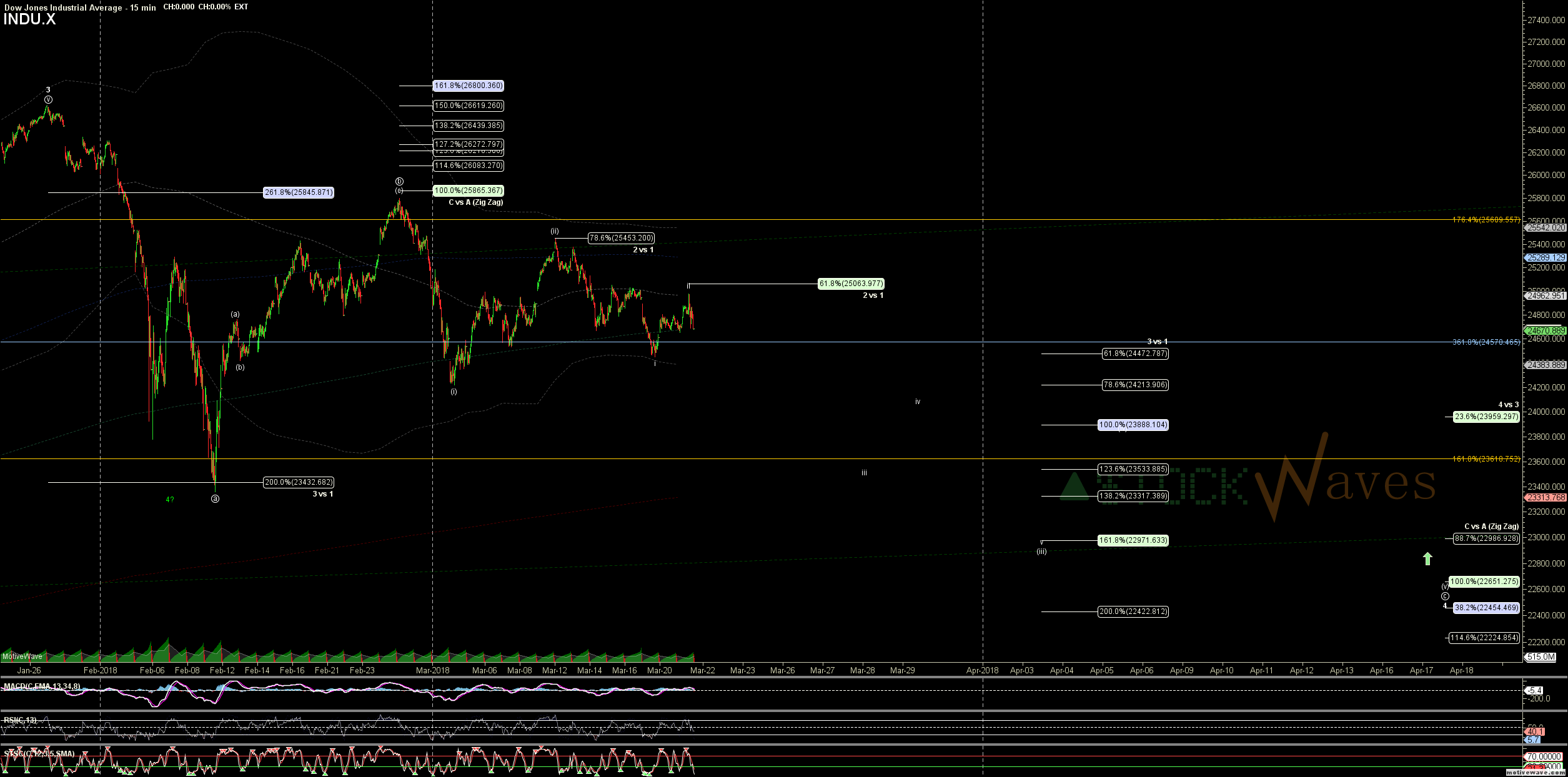Select C vs A (Zig Zag) label above 88.7%

(x=1492, y=527)
